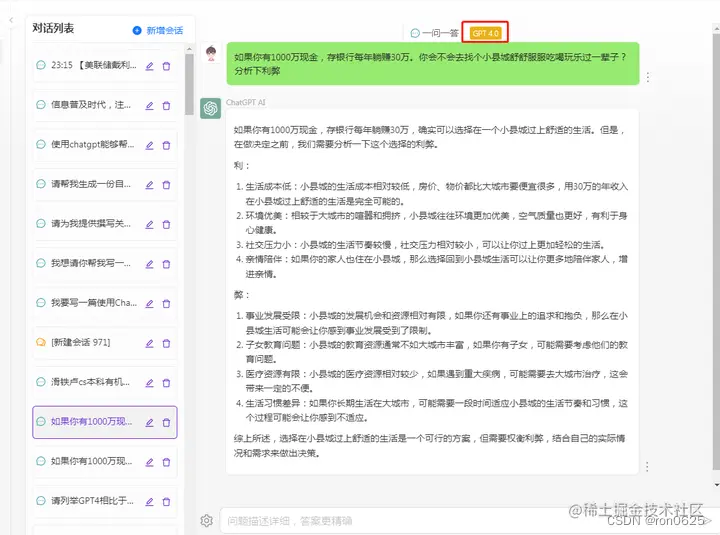Open more options for the AI reply
720x535 pixels.
click(x=647, y=467)
